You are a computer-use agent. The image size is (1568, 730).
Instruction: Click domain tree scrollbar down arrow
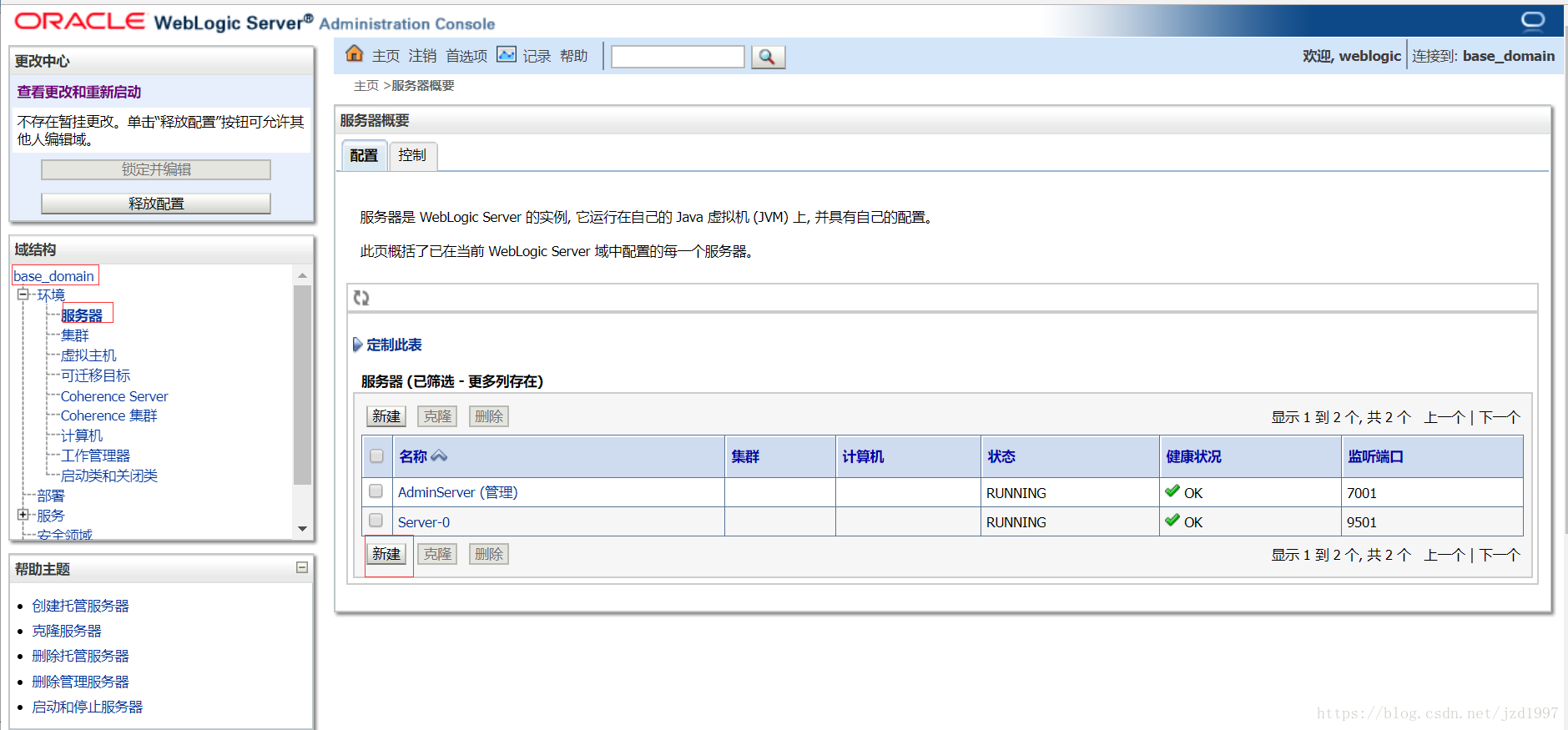(x=302, y=529)
